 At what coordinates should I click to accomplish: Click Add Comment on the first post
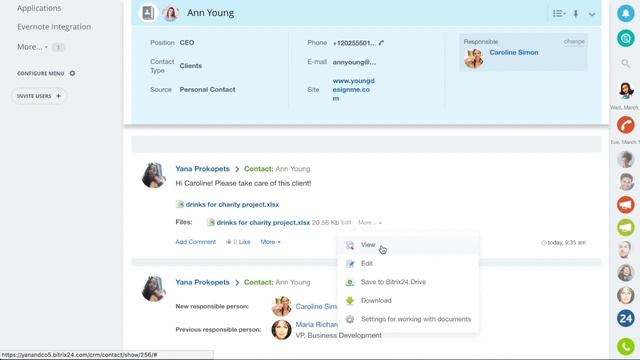coord(196,242)
